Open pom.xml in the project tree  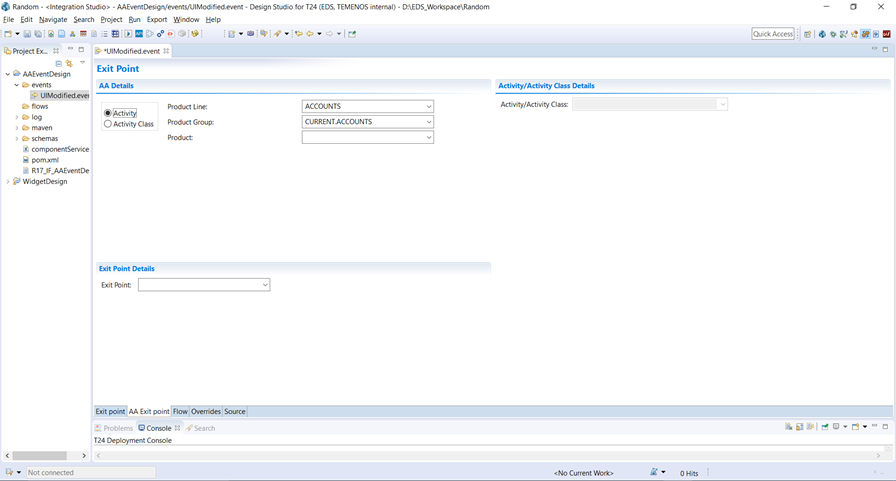coord(44,160)
